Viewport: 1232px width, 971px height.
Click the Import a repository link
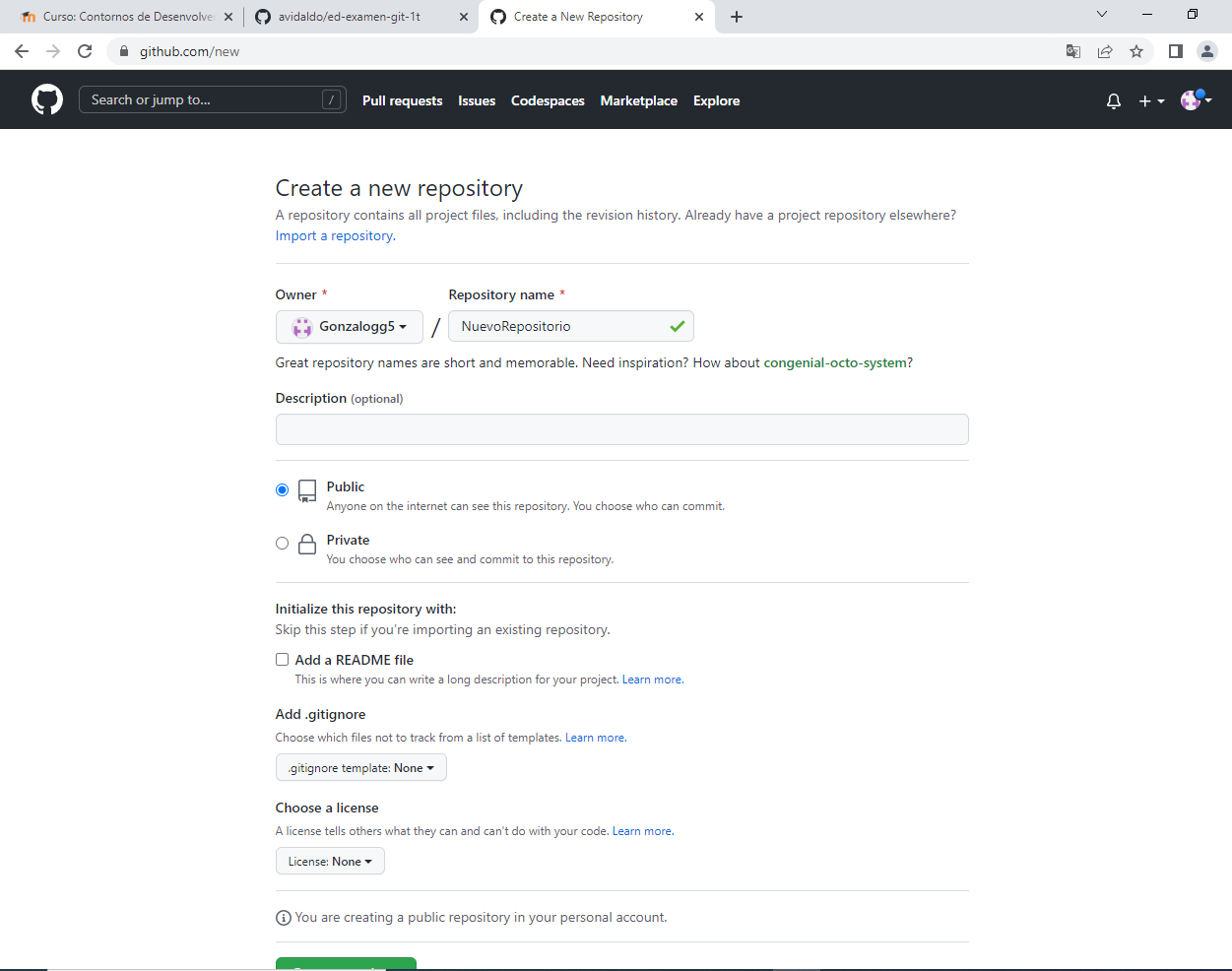tap(333, 235)
